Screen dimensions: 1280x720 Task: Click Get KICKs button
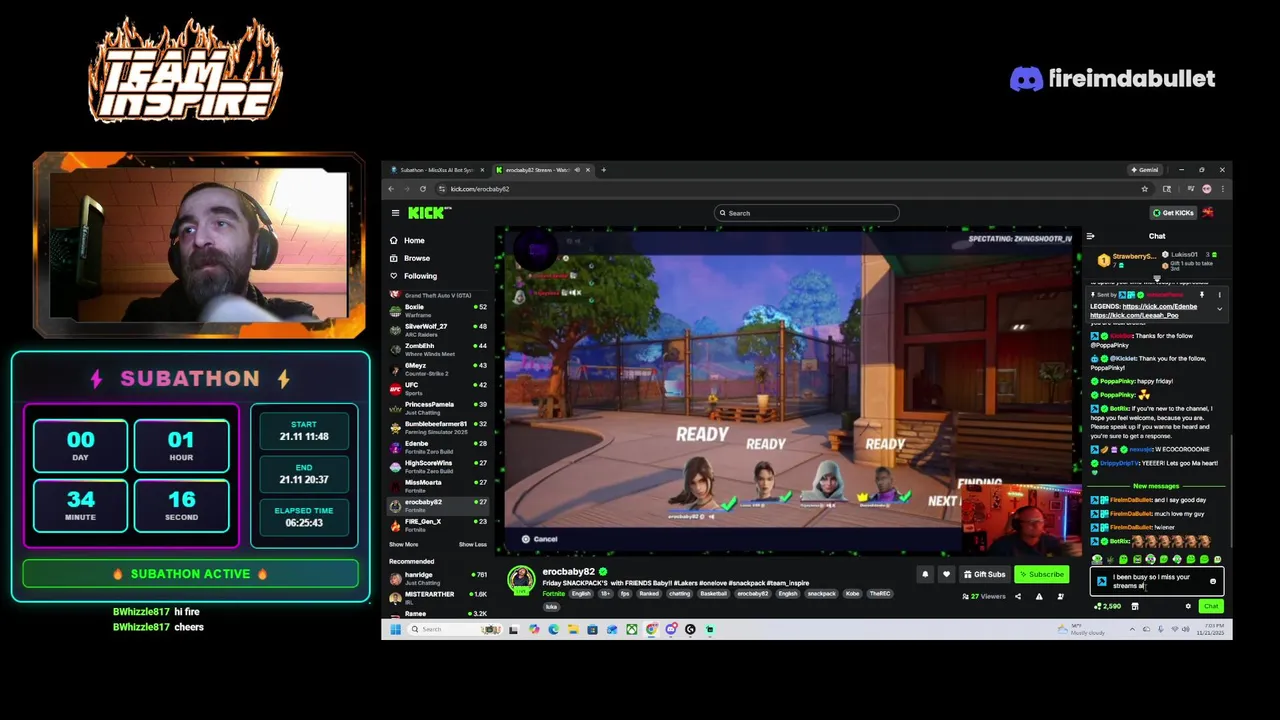(x=1173, y=213)
